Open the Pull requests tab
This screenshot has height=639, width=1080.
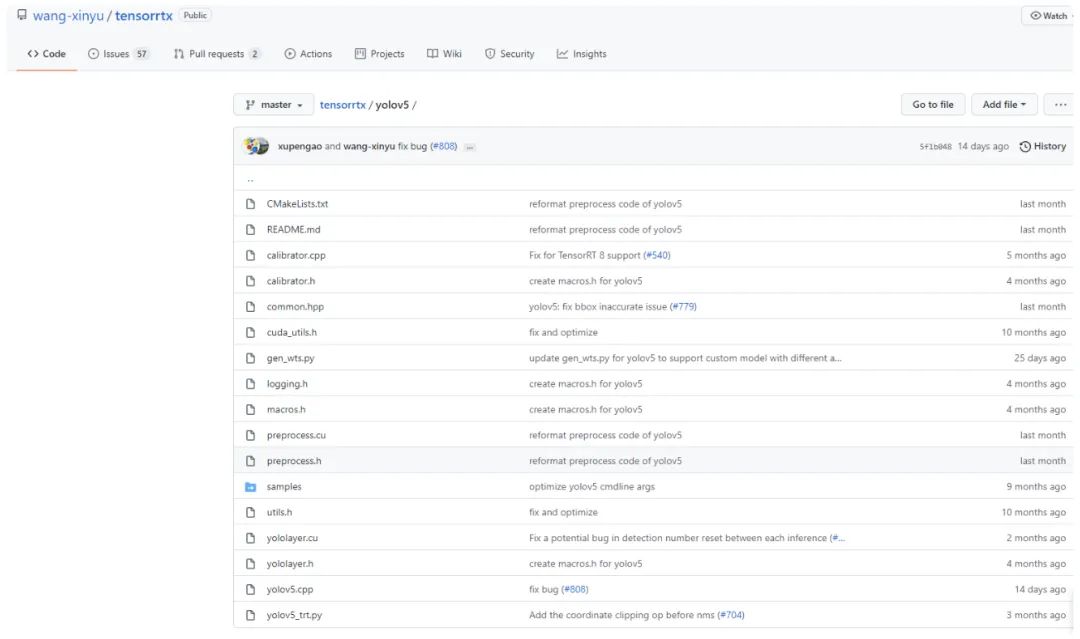click(217, 54)
